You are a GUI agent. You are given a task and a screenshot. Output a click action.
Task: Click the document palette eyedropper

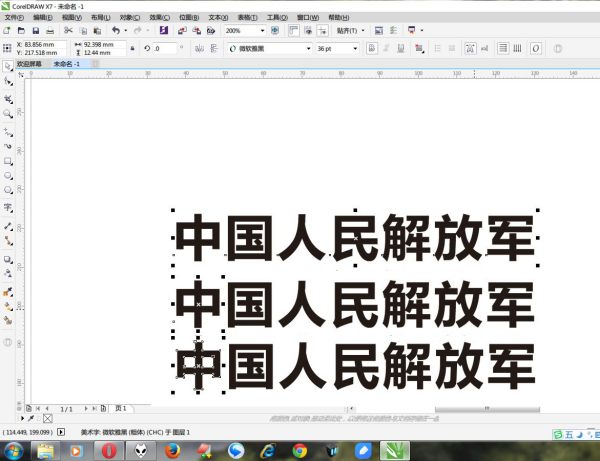point(31,418)
